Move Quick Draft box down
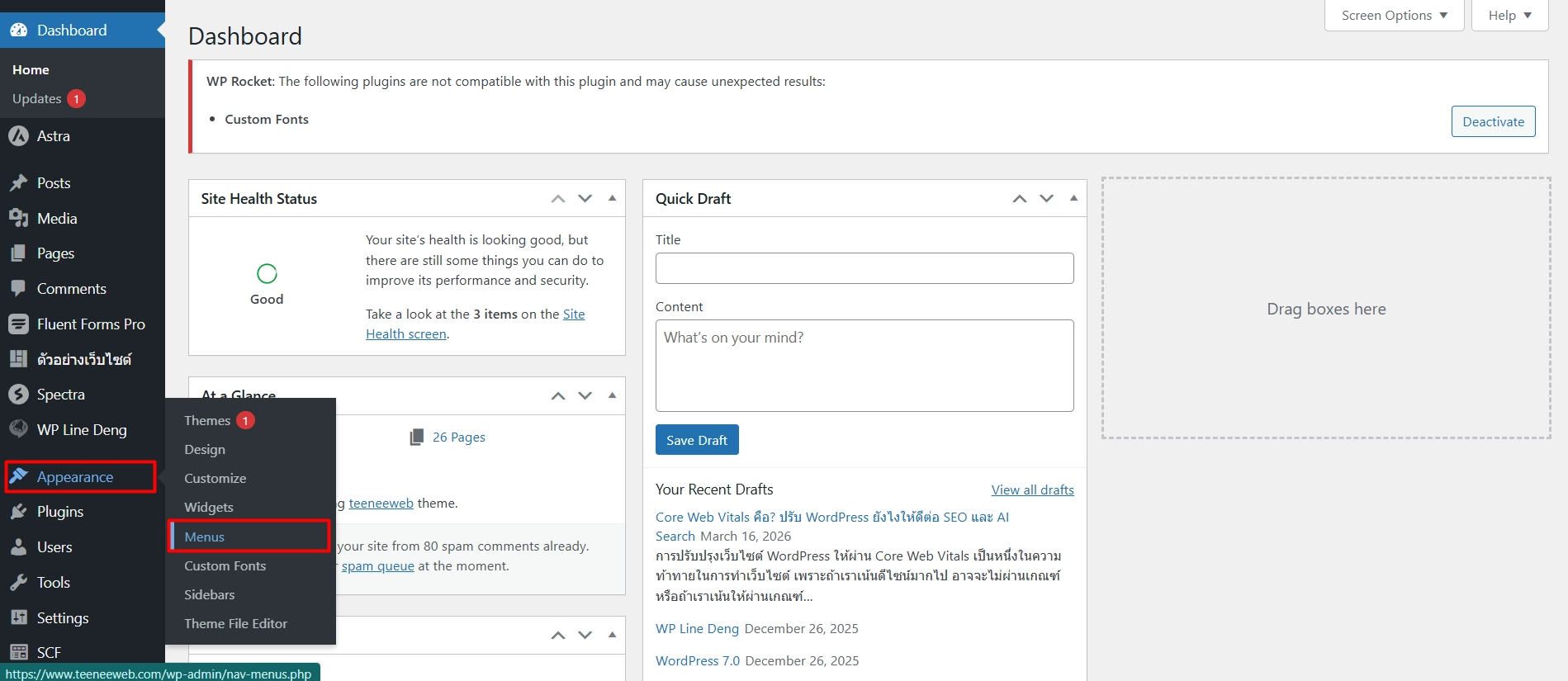The width and height of the screenshot is (1568, 681). click(x=1047, y=199)
